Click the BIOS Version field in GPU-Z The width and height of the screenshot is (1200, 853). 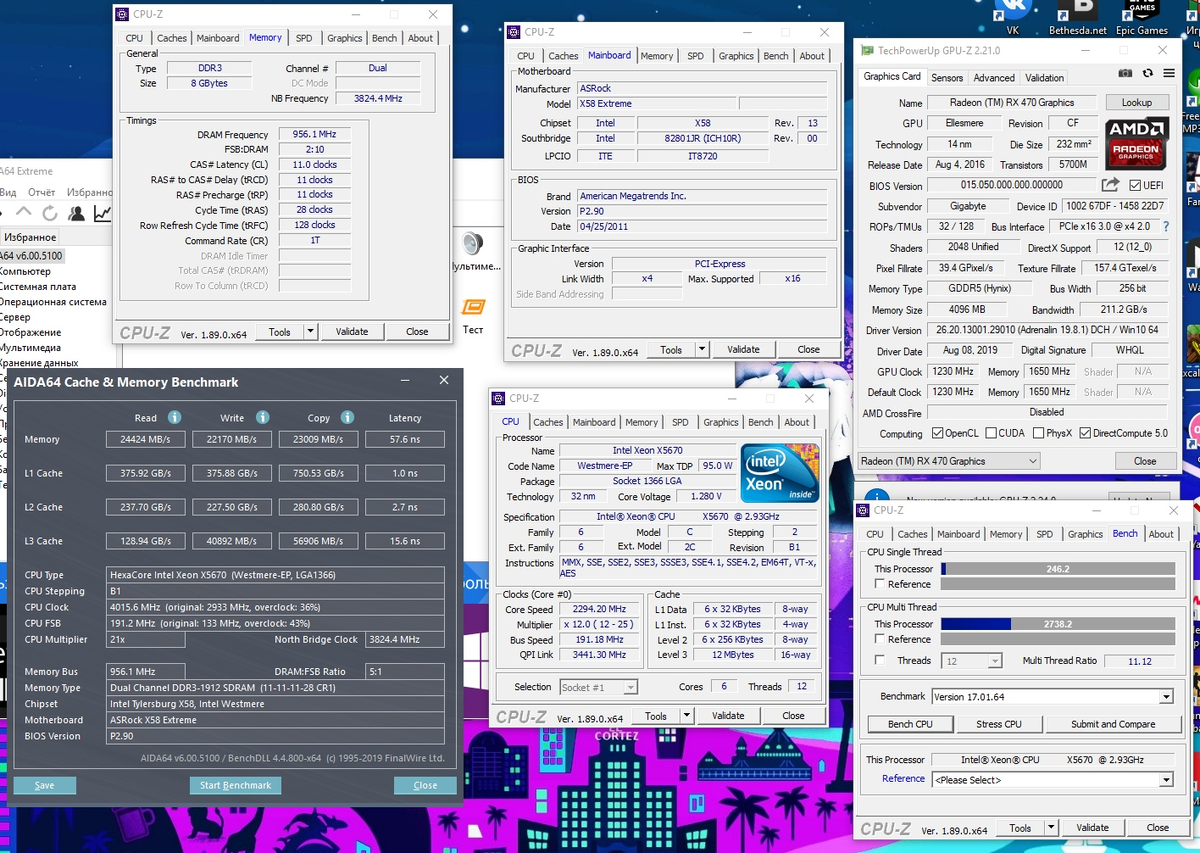point(1011,185)
